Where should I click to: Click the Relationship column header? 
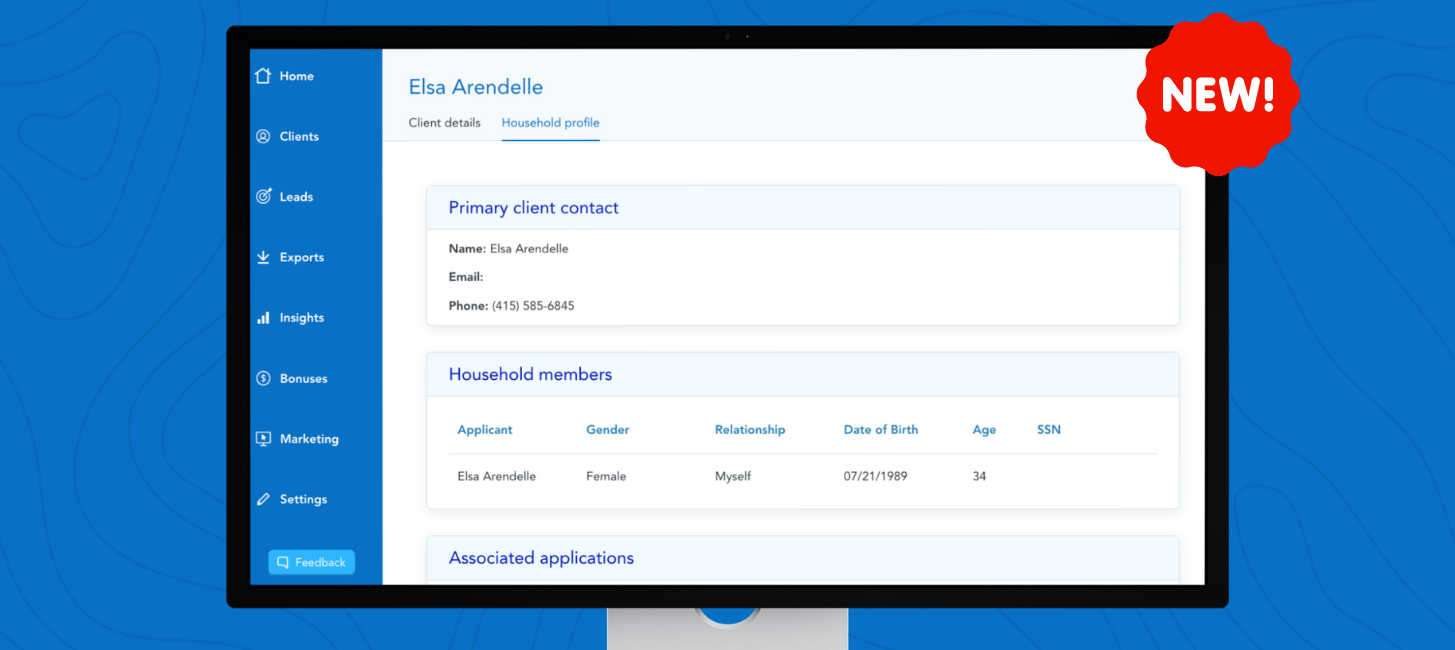[x=750, y=430]
